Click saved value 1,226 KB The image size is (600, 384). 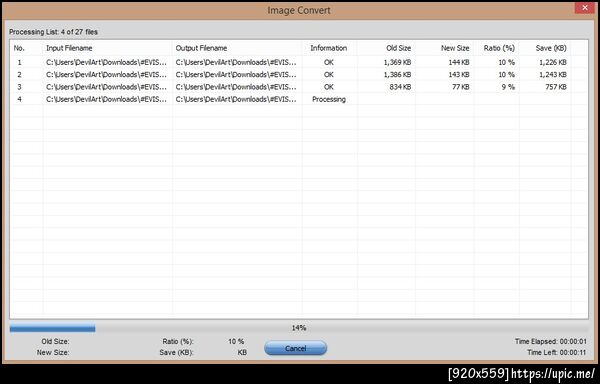tap(553, 62)
